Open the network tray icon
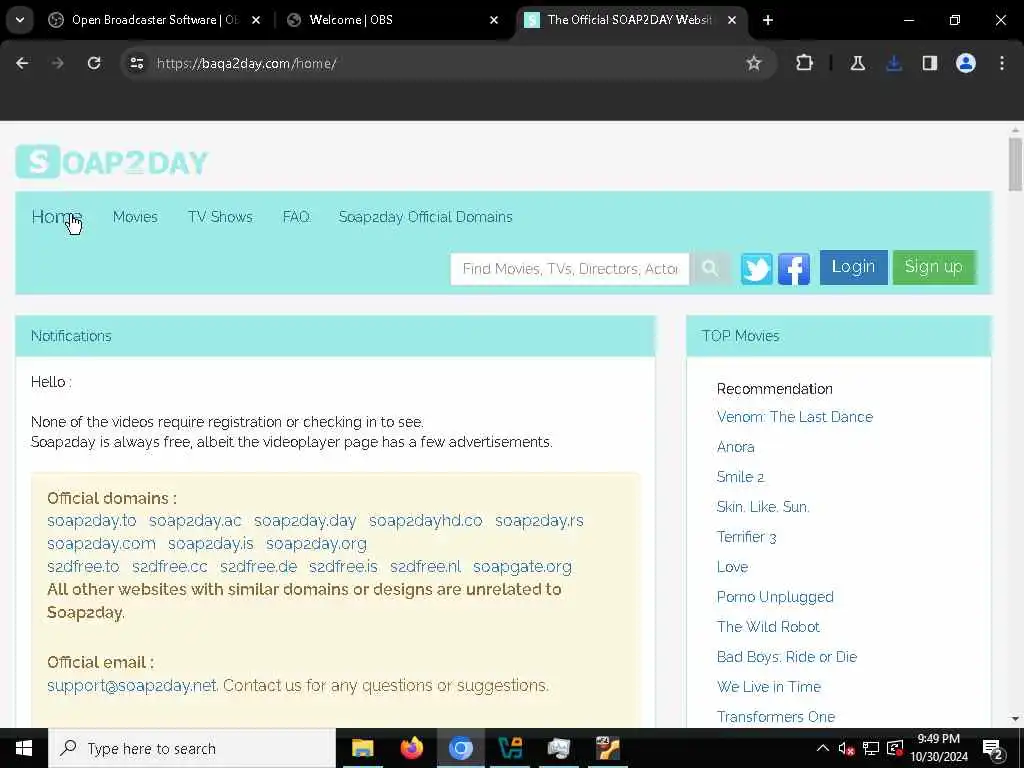This screenshot has height=768, width=1024. pos(871,748)
